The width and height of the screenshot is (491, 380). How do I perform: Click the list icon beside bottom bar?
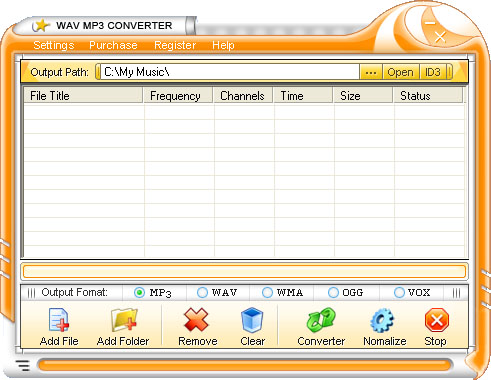tap(23, 365)
